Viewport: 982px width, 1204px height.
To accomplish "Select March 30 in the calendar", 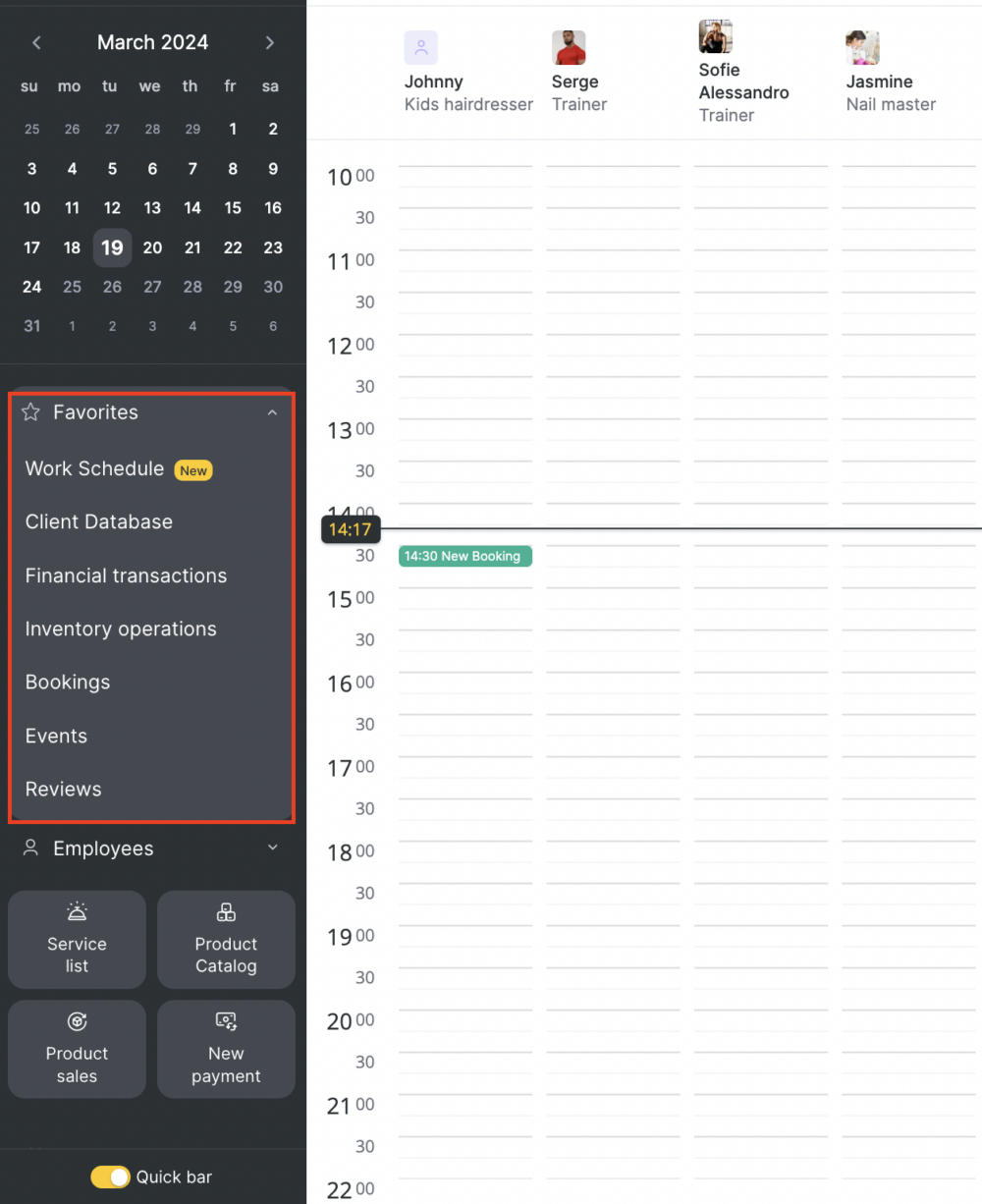I will click(273, 287).
